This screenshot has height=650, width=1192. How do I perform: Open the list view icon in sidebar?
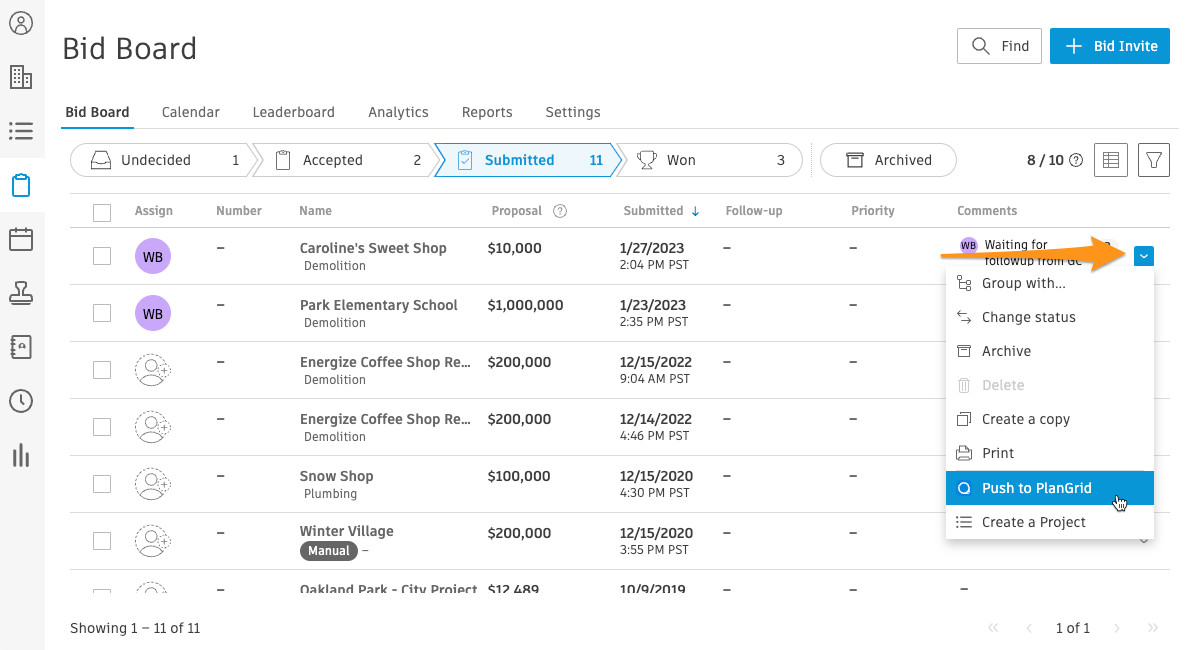pyautogui.click(x=21, y=131)
